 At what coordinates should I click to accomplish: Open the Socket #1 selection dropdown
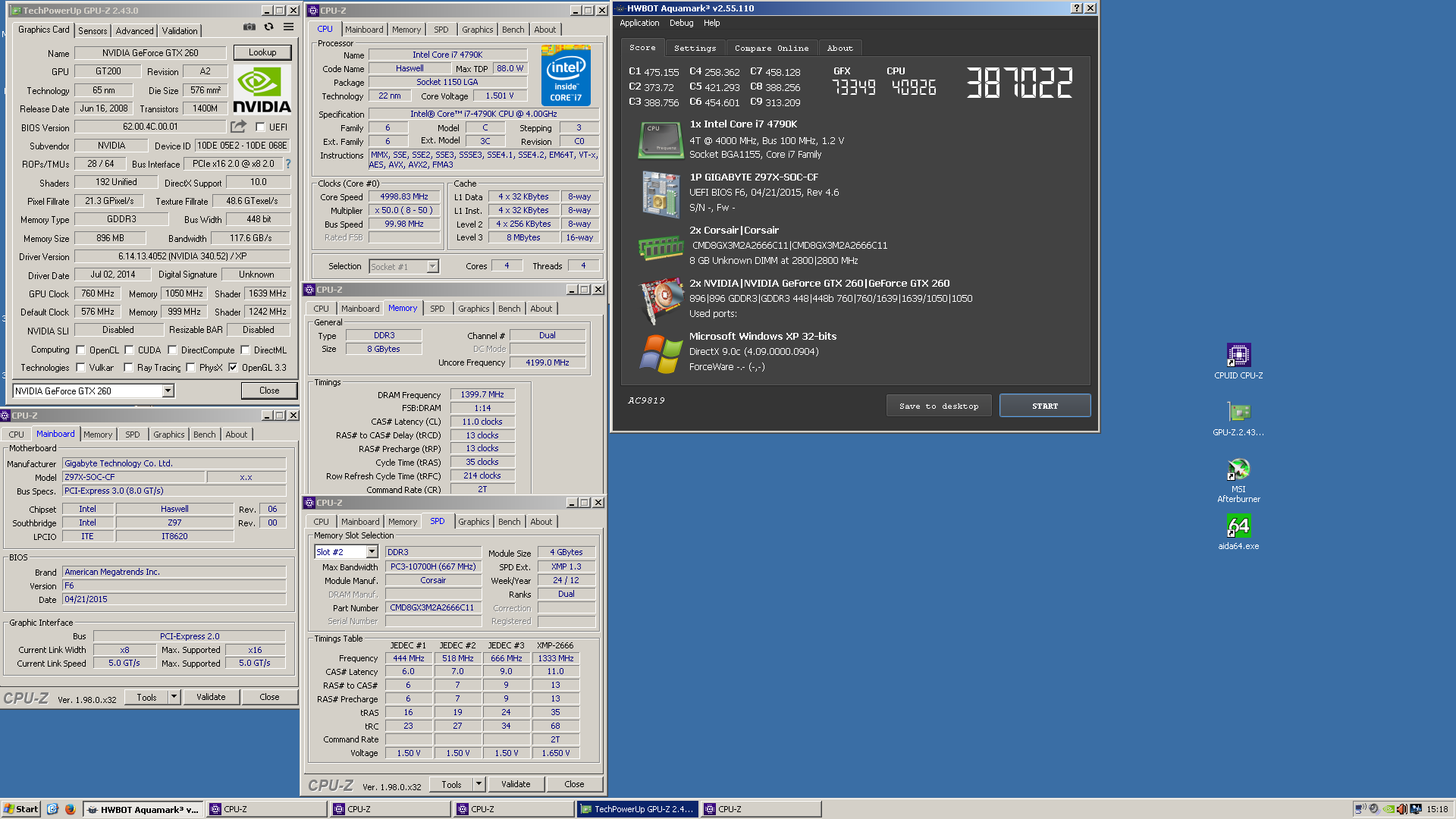click(x=431, y=267)
